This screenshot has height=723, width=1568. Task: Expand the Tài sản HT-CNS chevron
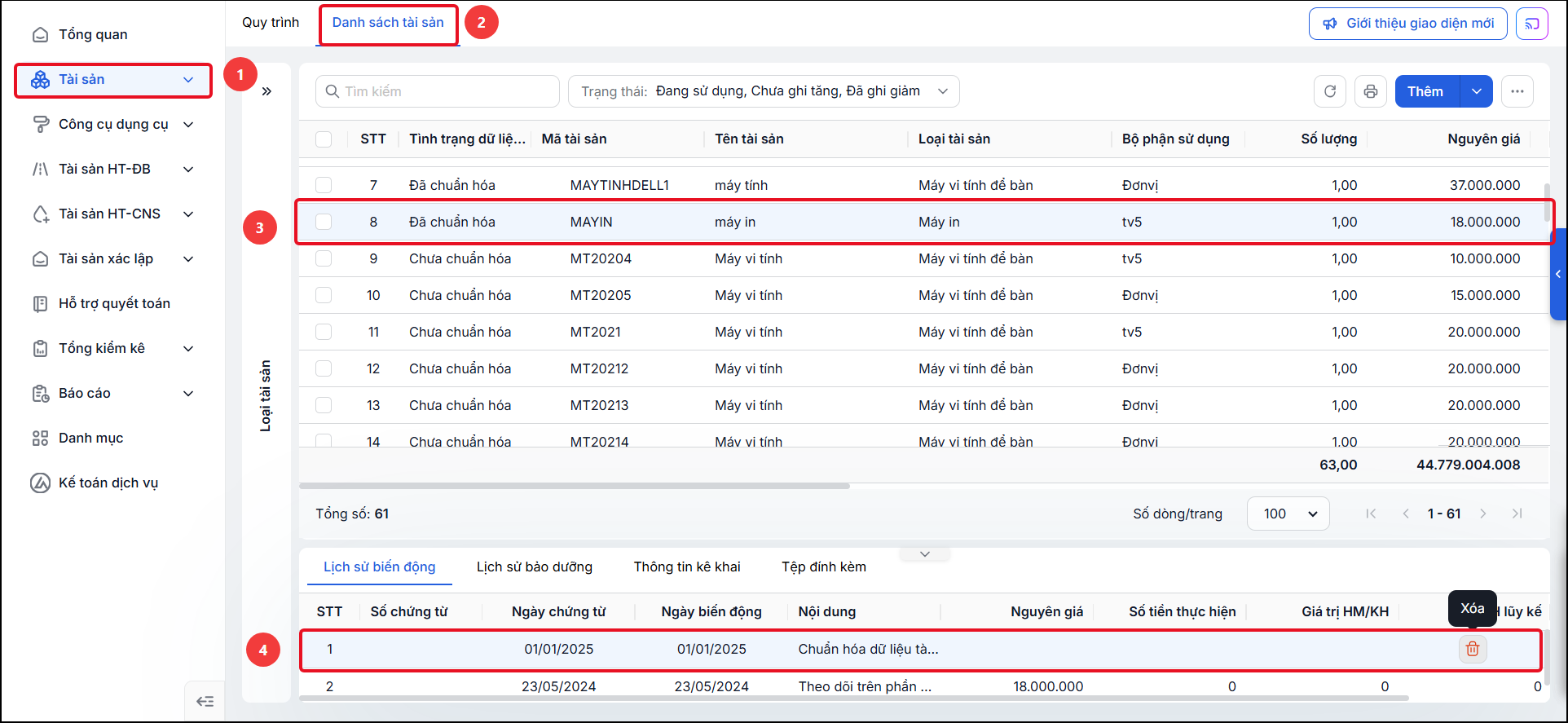[x=188, y=214]
